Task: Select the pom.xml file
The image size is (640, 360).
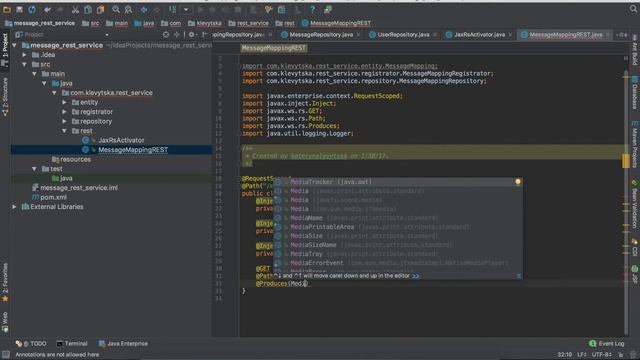Action: pos(53,198)
